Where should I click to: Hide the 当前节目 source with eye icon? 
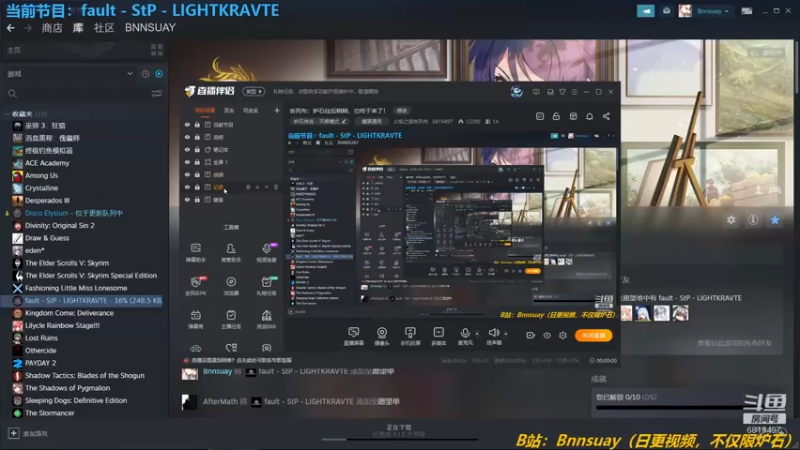(187, 124)
